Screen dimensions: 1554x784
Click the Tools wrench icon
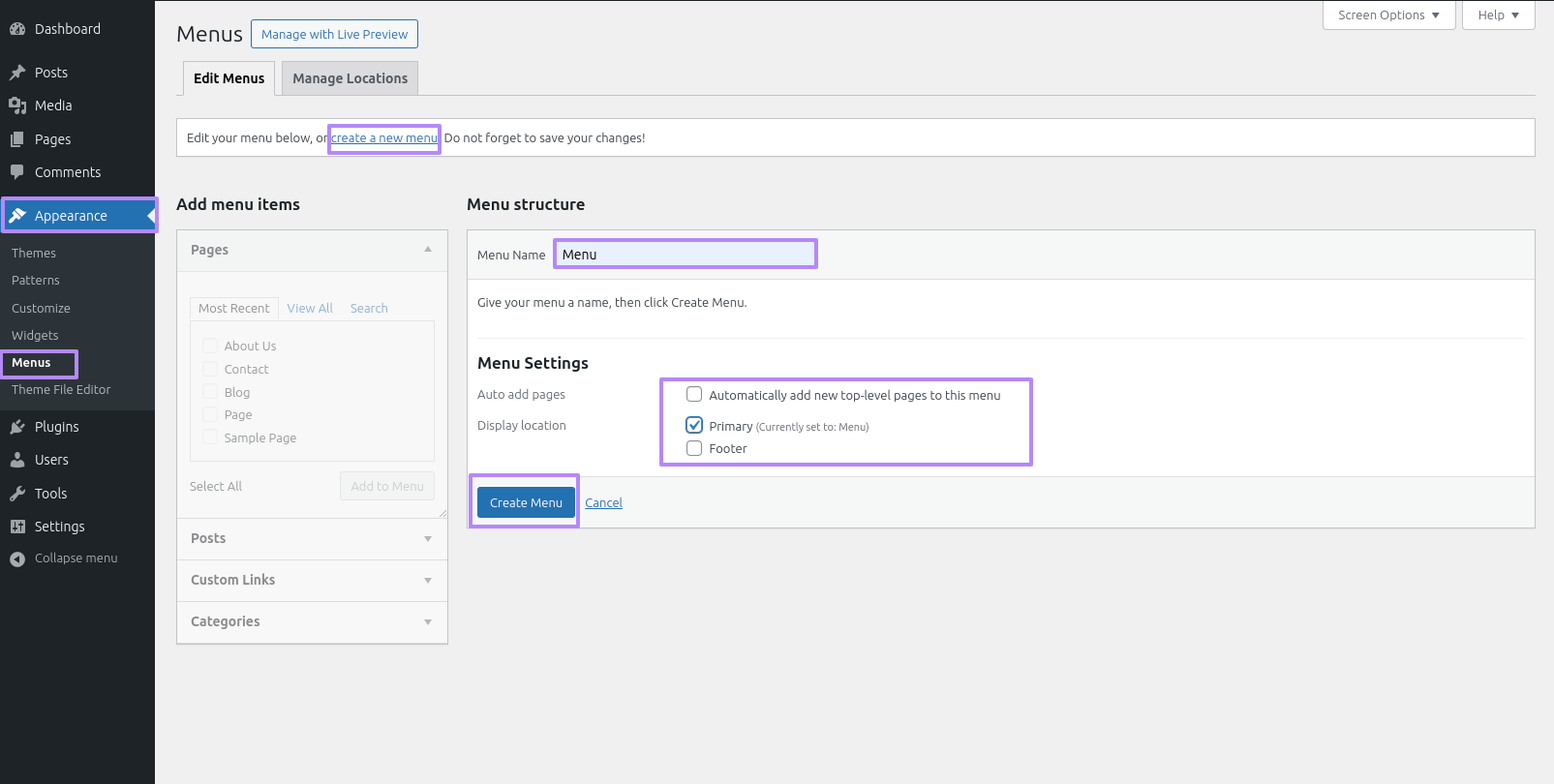(x=17, y=494)
